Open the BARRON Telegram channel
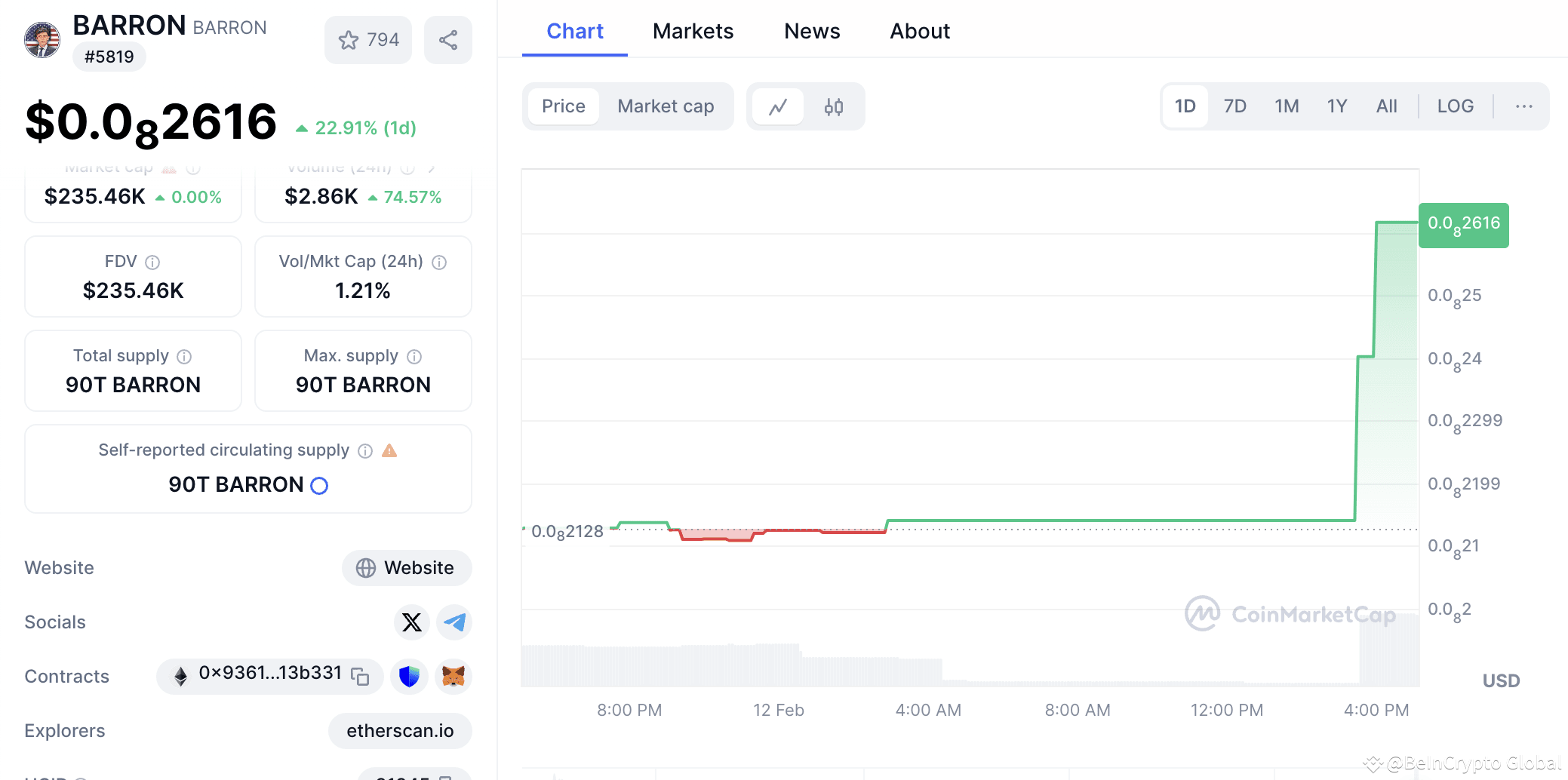This screenshot has height=780, width=1568. click(453, 622)
